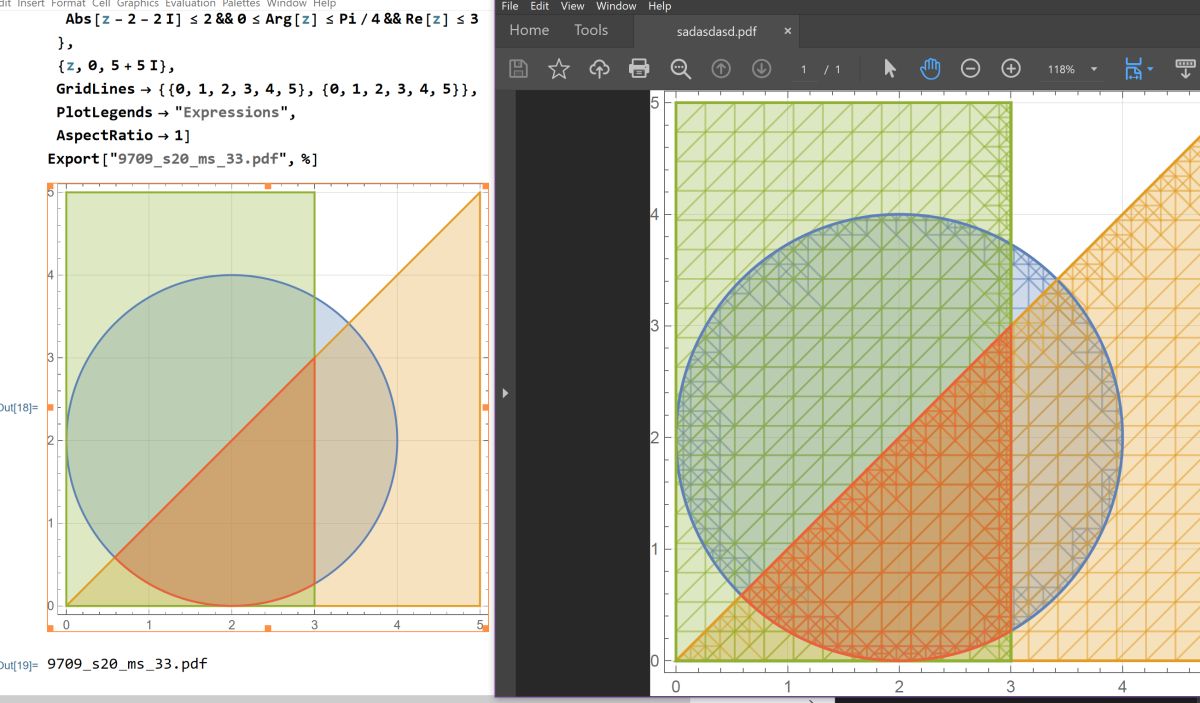The width and height of the screenshot is (1200, 703).
Task: Open the find text magnifier in Acrobat
Action: click(681, 69)
